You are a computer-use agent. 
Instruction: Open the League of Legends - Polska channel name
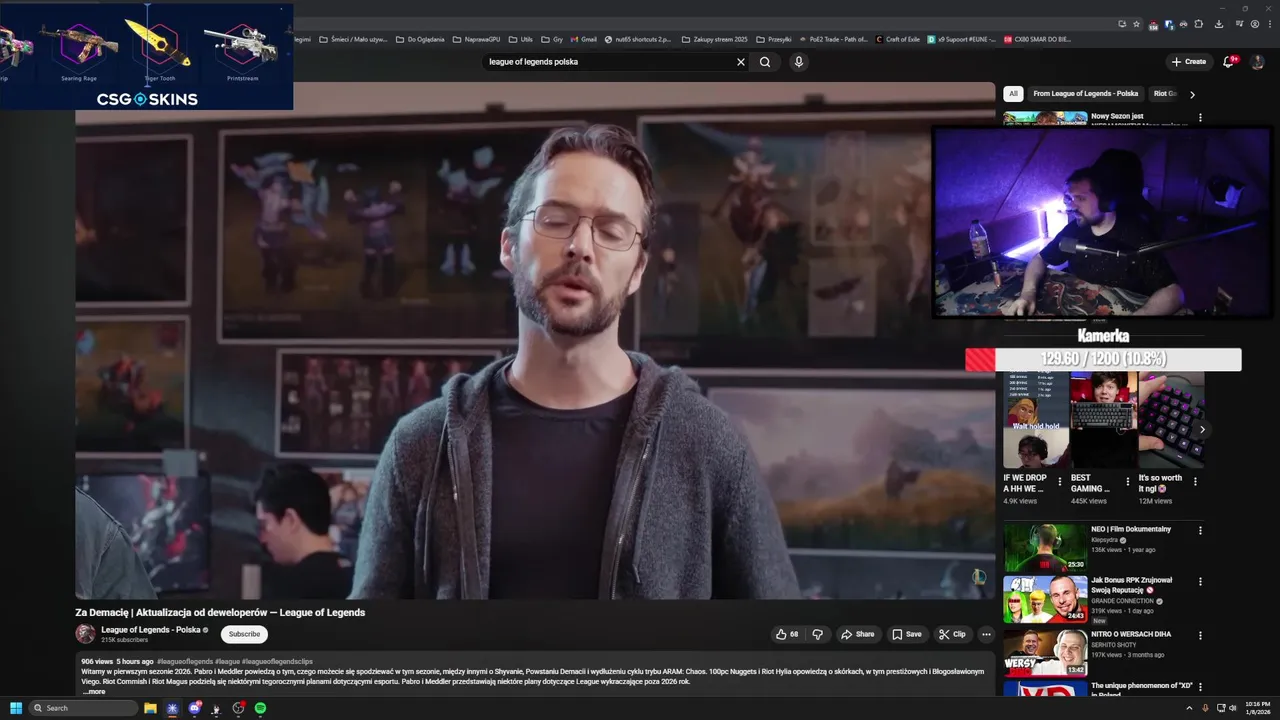[x=151, y=630]
